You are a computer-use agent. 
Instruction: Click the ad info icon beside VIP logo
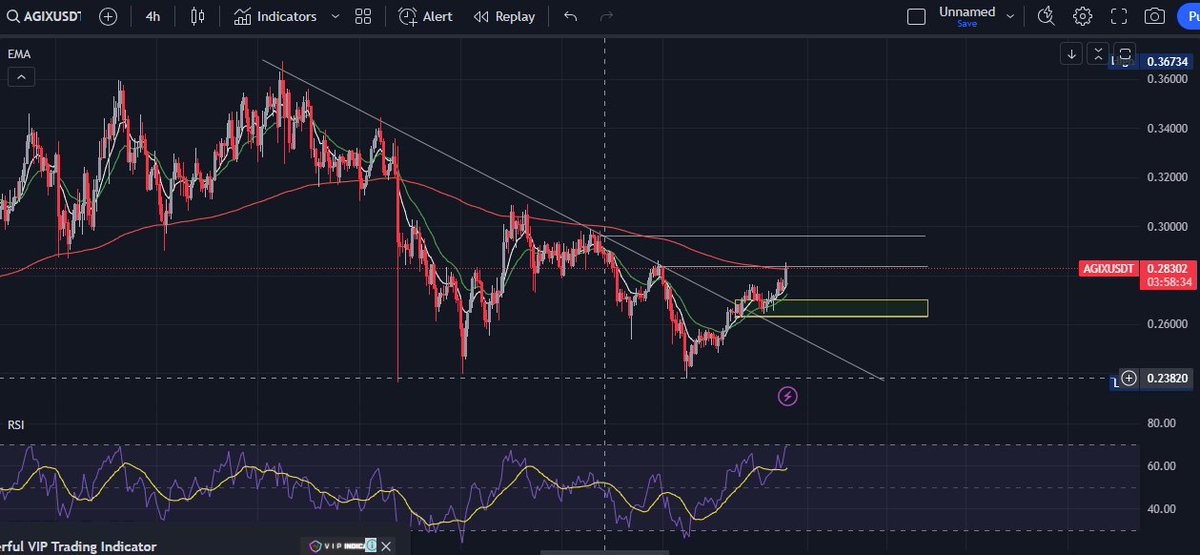coord(369,546)
